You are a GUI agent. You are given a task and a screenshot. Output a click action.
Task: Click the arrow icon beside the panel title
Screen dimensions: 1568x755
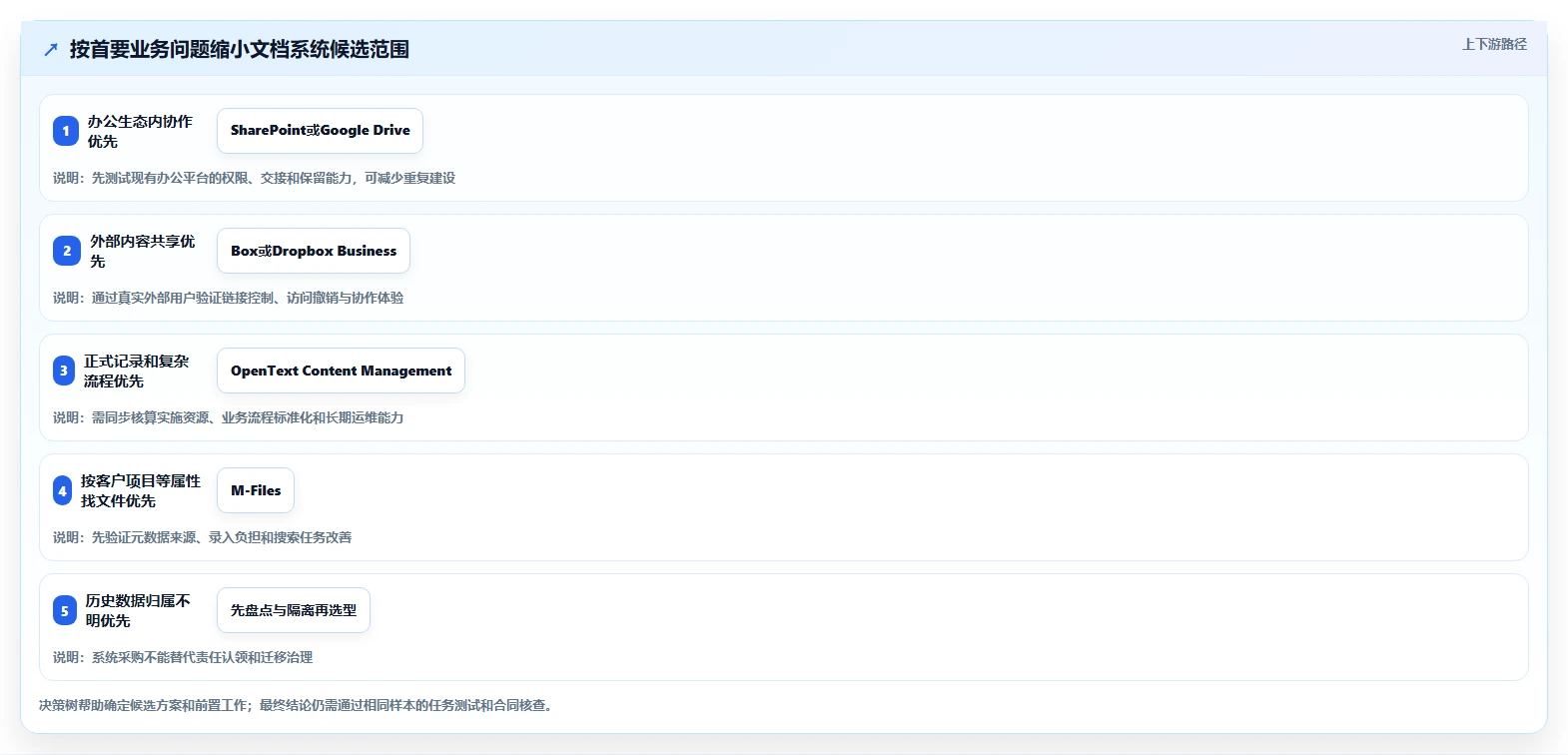pyautogui.click(x=51, y=50)
